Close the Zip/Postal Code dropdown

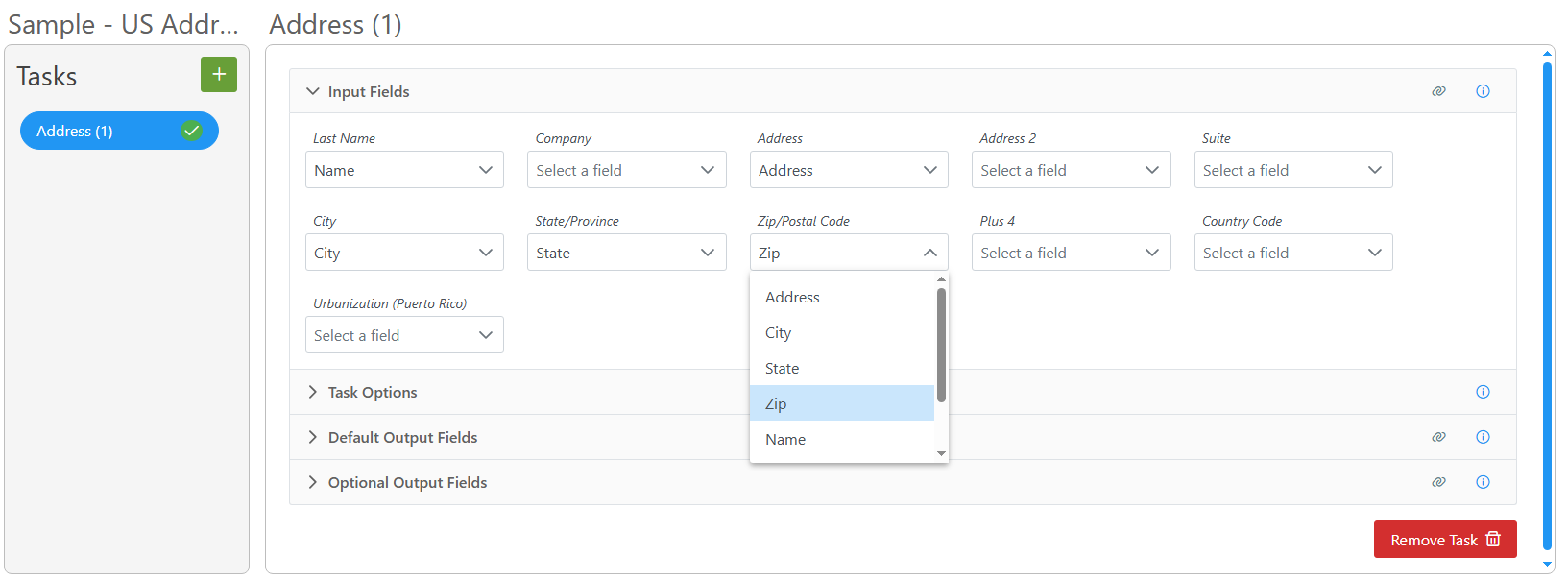click(849, 253)
